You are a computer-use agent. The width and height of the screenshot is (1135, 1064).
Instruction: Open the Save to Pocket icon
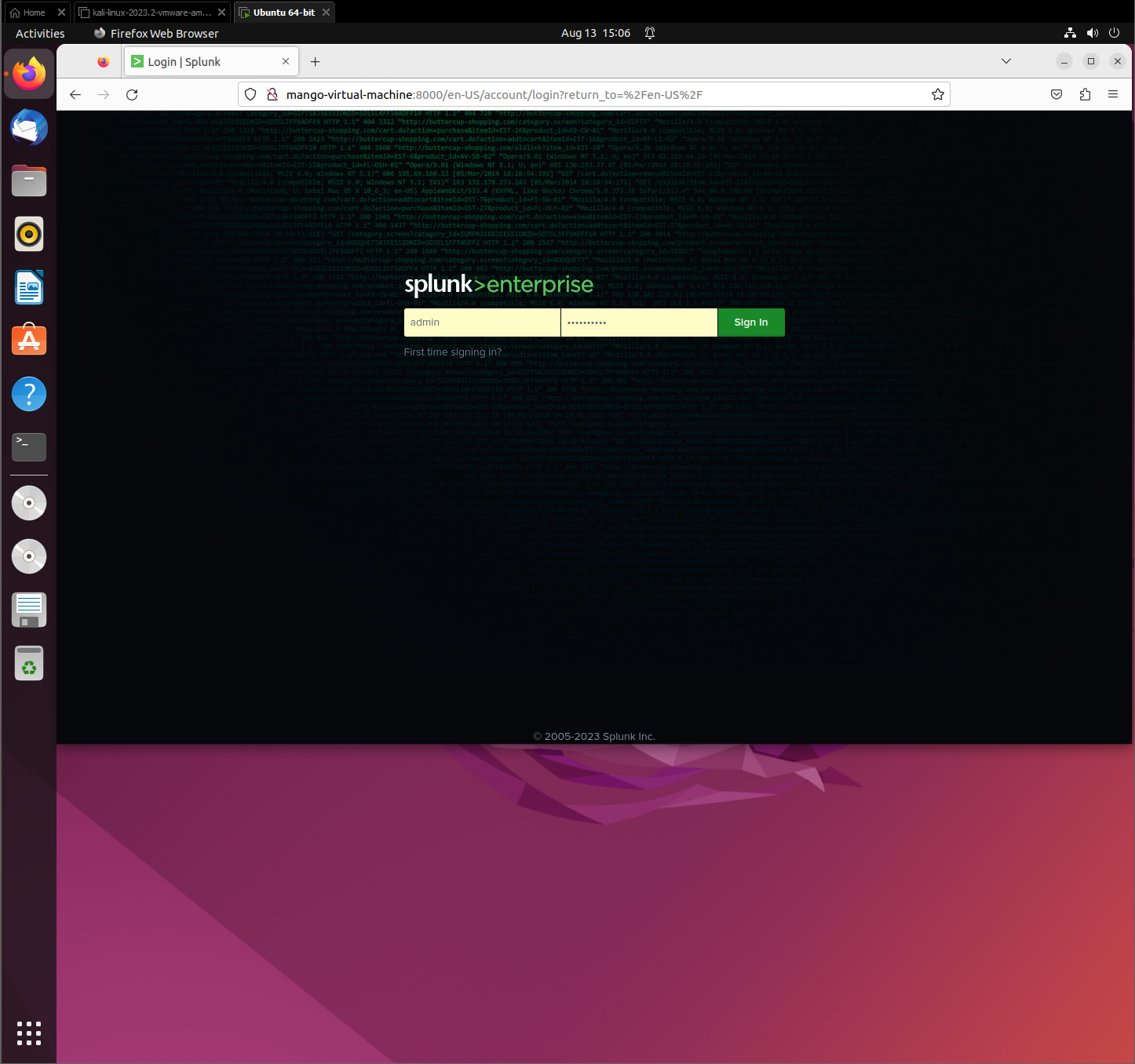(x=1057, y=95)
